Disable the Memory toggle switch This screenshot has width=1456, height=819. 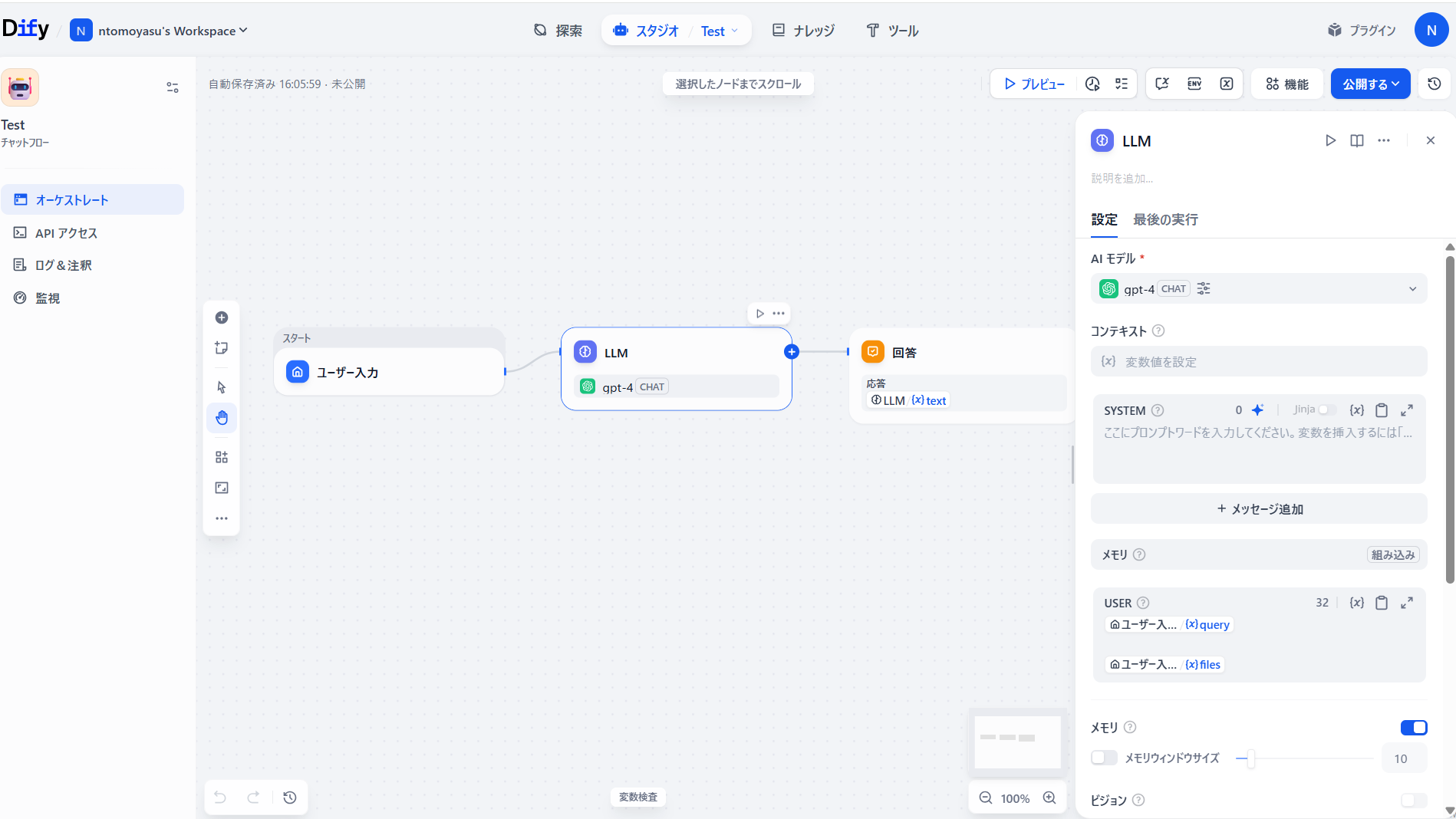[1413, 727]
